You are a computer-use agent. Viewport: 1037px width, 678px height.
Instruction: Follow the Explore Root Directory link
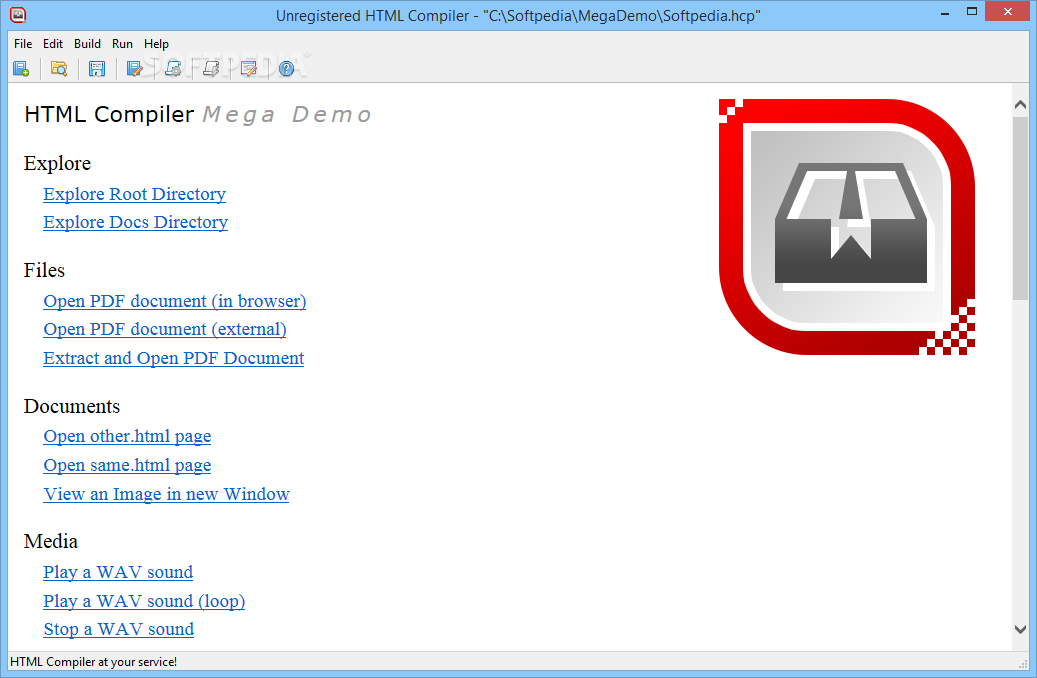tap(134, 194)
